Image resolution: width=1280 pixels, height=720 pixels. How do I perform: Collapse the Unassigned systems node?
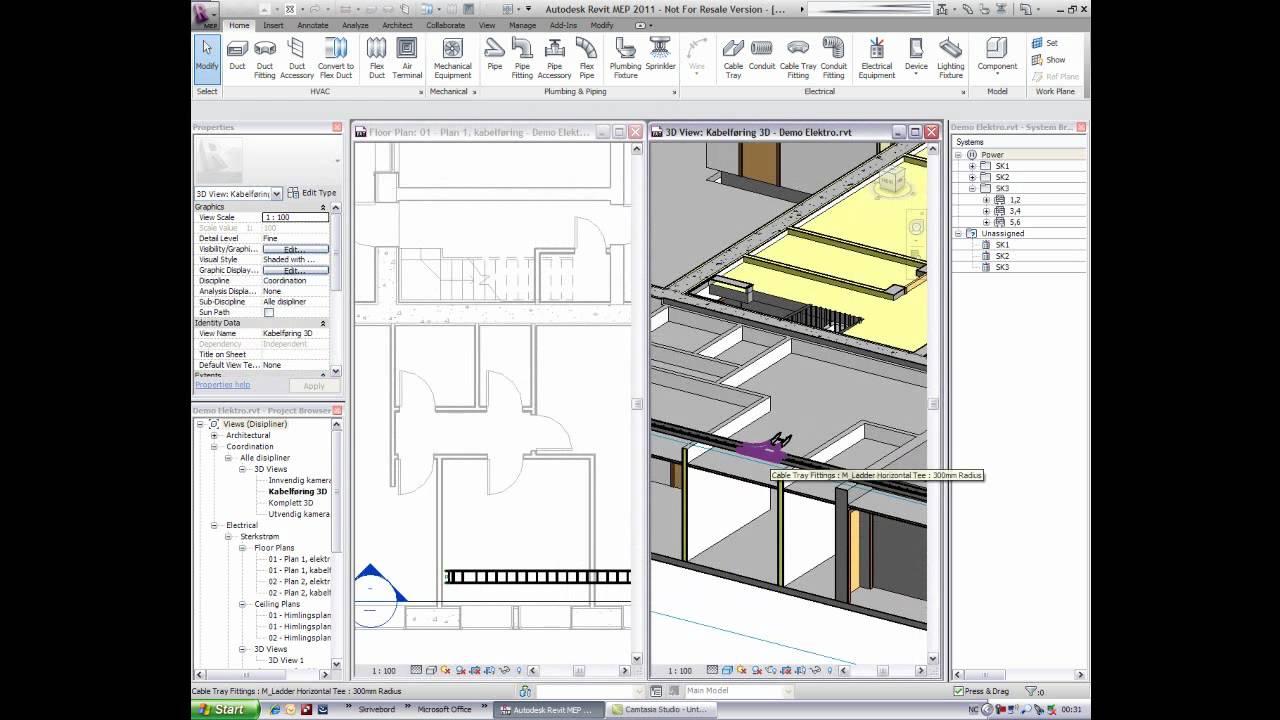point(958,233)
